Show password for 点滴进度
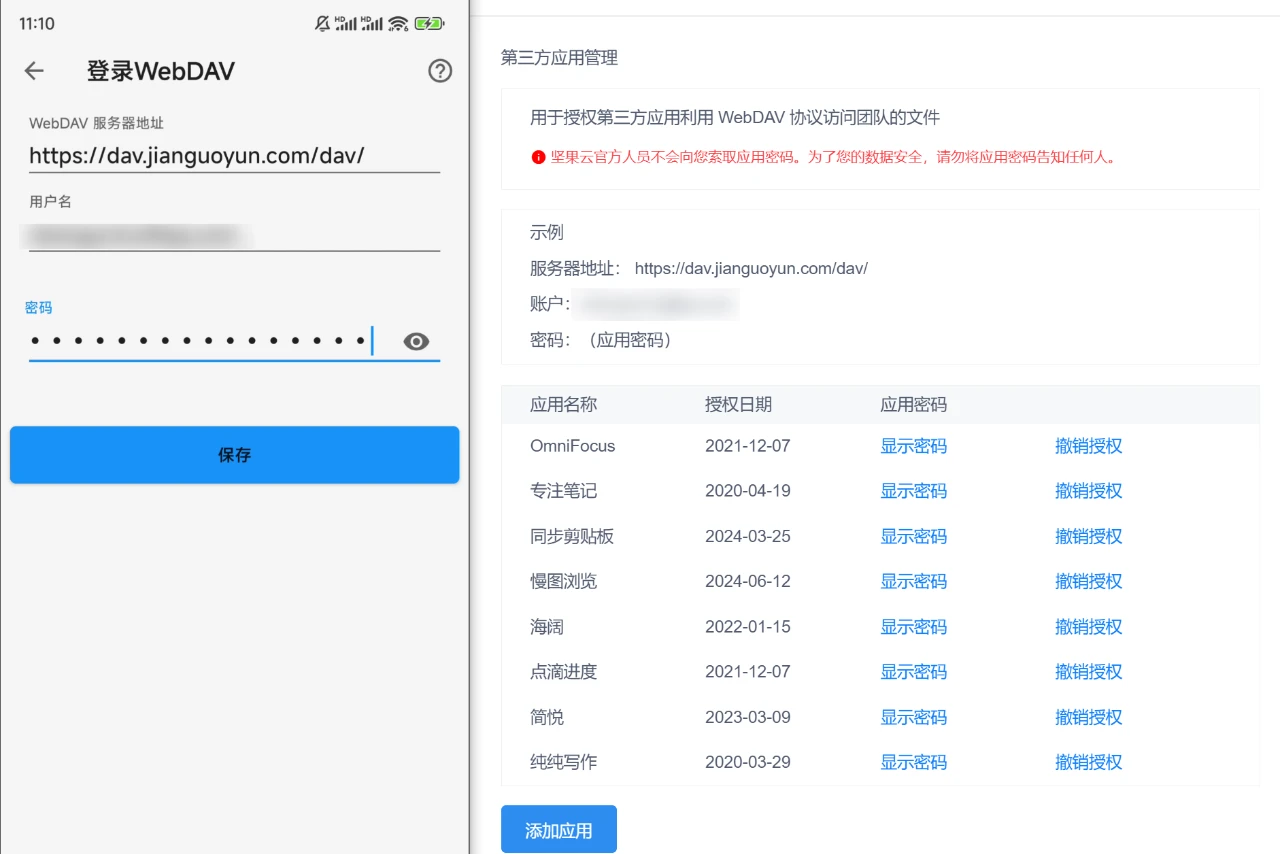 [x=913, y=672]
